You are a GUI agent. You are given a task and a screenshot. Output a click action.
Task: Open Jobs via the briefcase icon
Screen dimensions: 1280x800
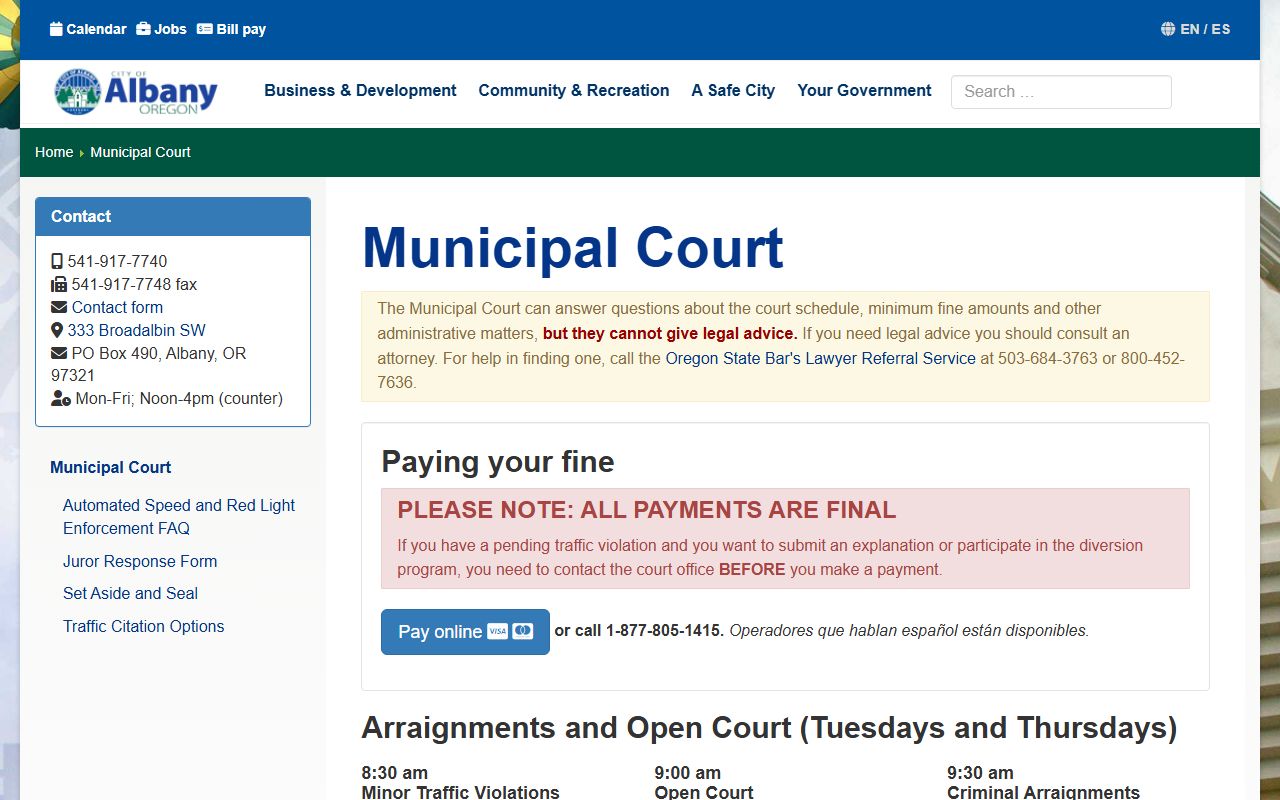pyautogui.click(x=143, y=29)
